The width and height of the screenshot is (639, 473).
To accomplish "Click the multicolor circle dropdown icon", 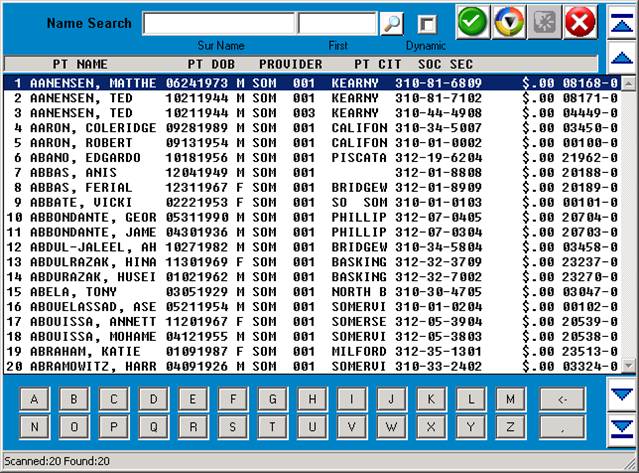I will click(509, 23).
